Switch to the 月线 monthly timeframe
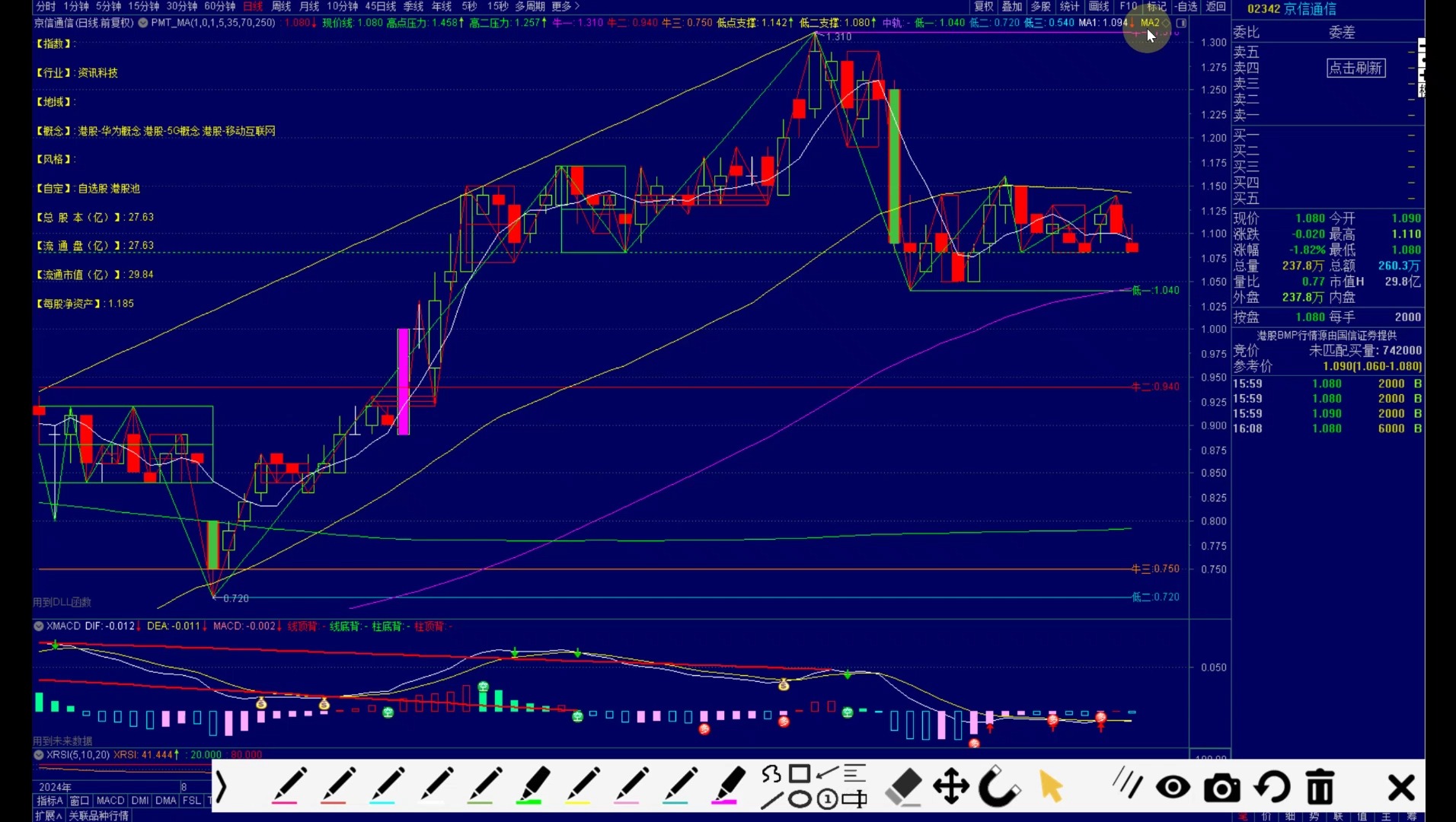 [x=309, y=6]
